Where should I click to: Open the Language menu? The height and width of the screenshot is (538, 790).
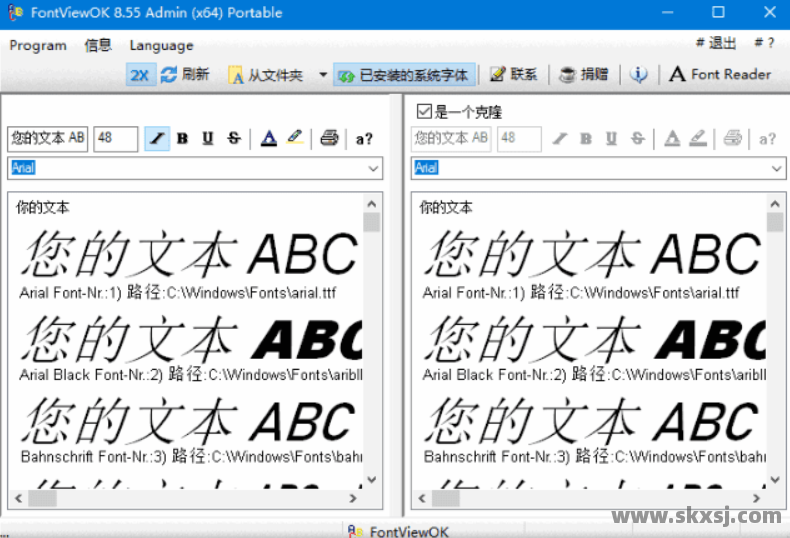point(161,45)
